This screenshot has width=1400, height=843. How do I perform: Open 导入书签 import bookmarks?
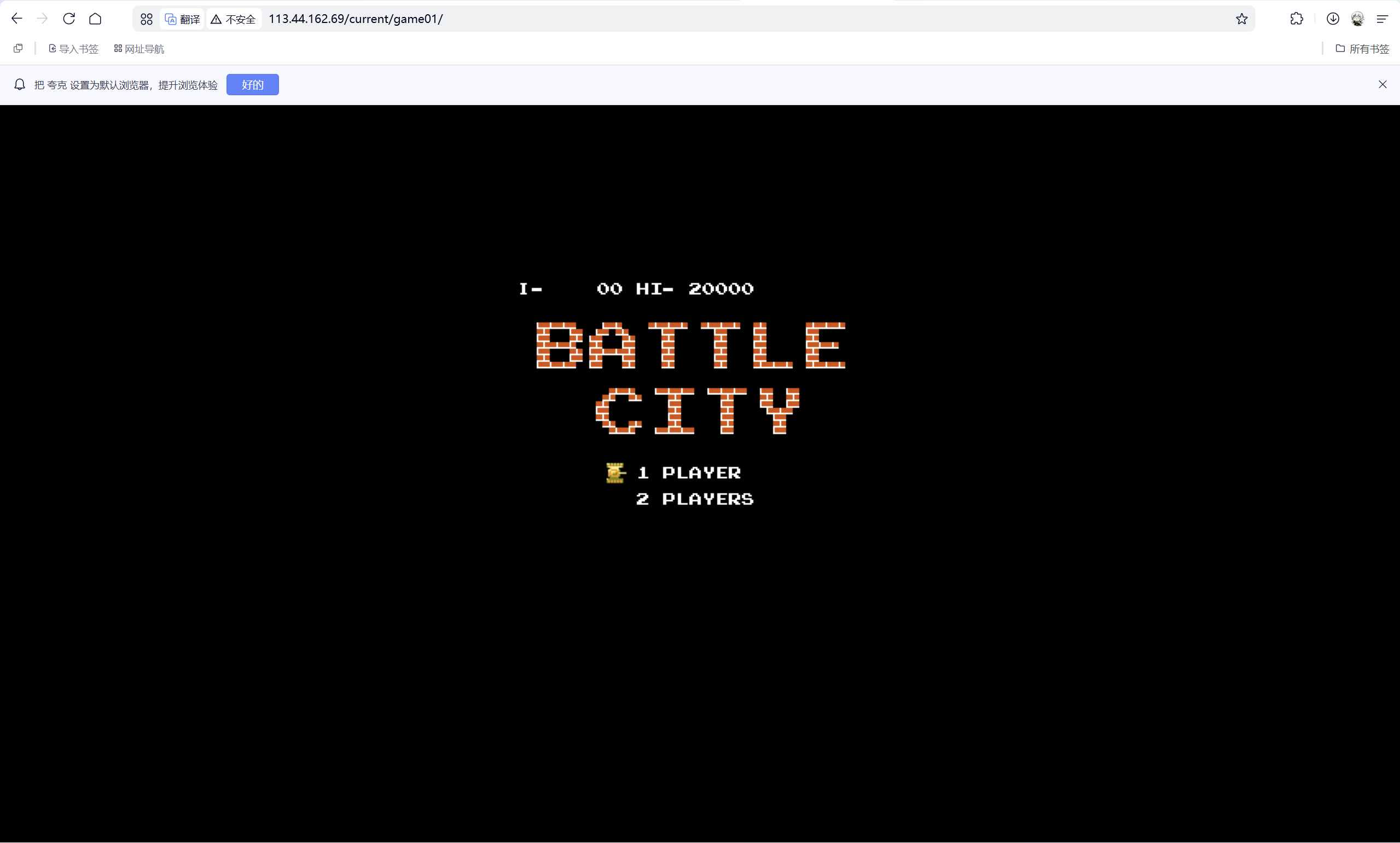[73, 49]
